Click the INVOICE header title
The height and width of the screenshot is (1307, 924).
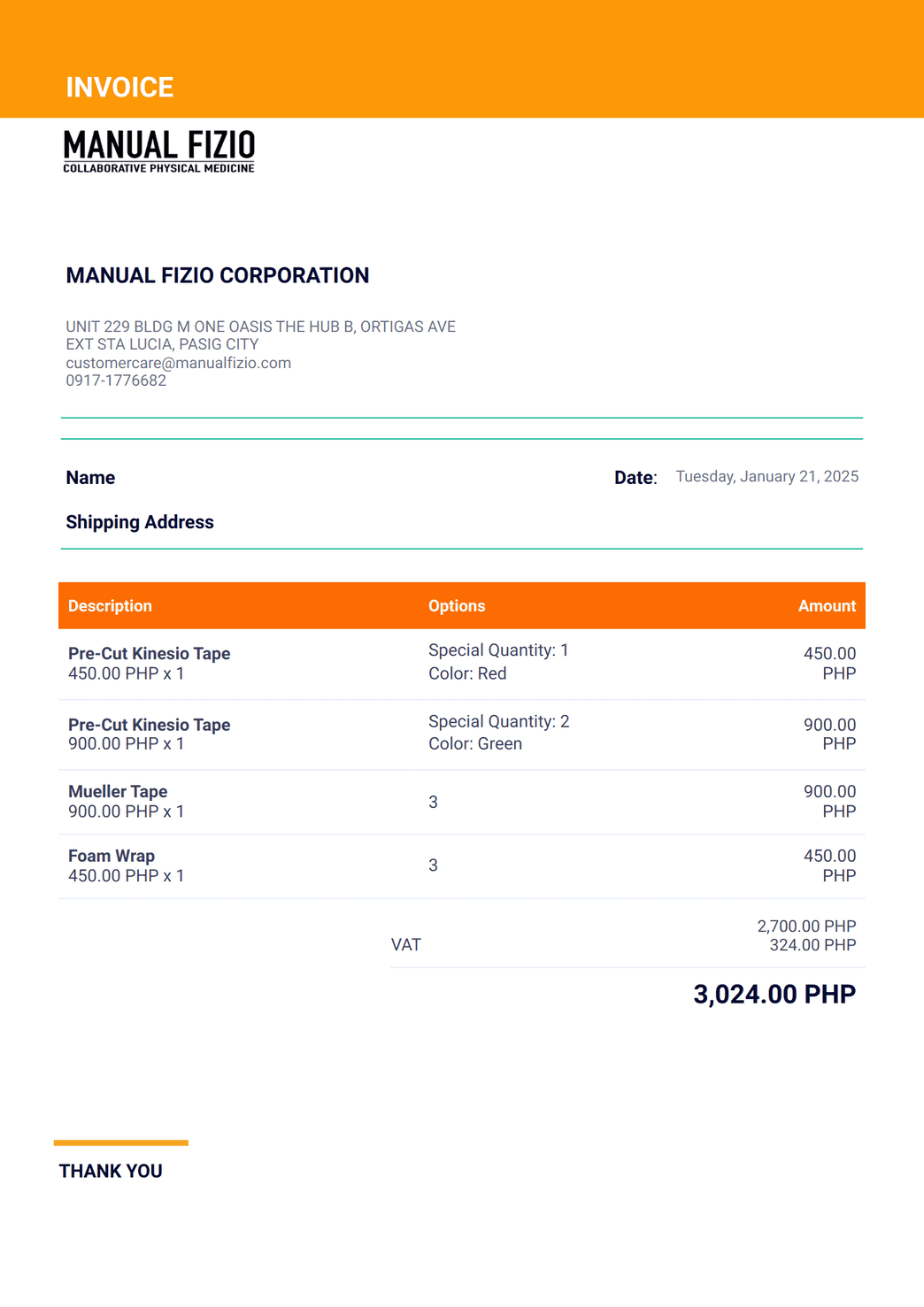click(x=119, y=88)
